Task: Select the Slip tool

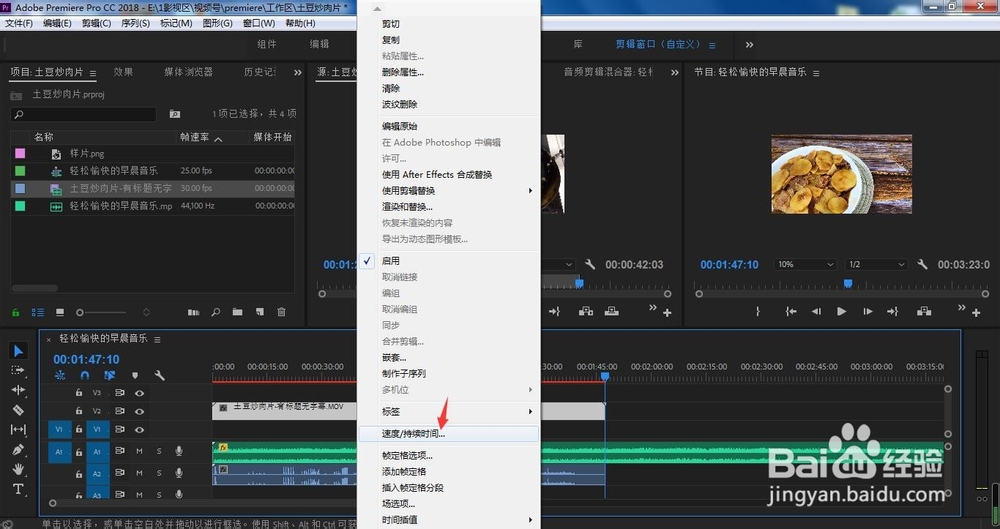Action: [x=18, y=429]
